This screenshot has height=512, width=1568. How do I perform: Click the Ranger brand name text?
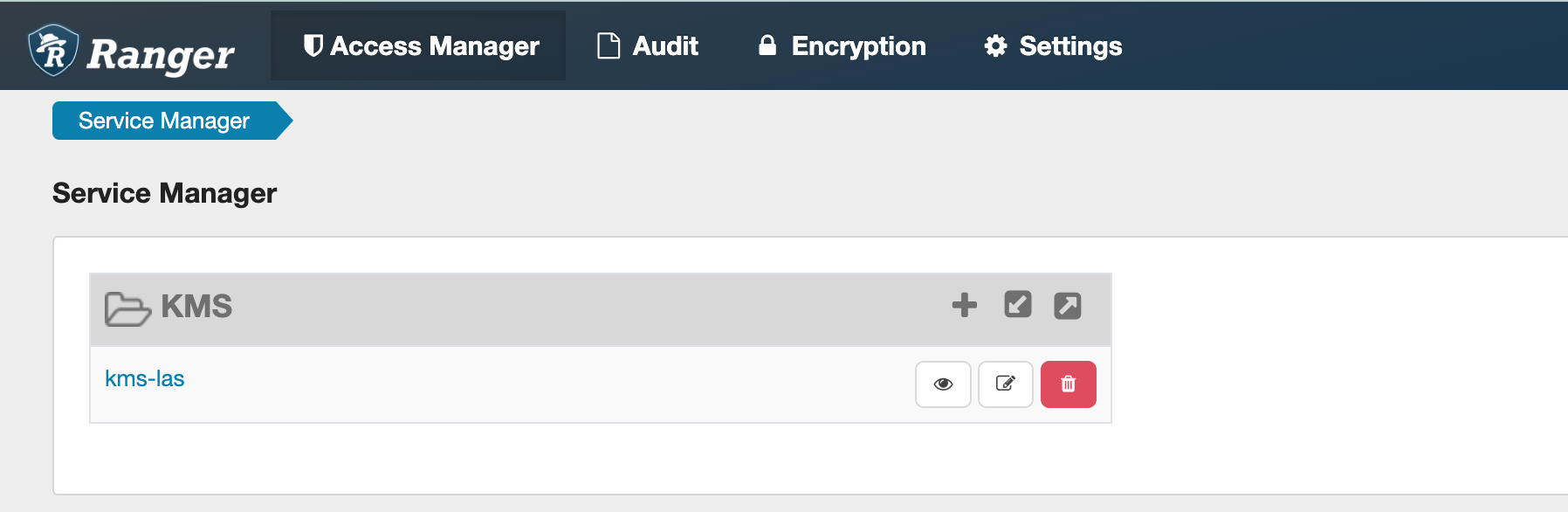pyautogui.click(x=161, y=55)
